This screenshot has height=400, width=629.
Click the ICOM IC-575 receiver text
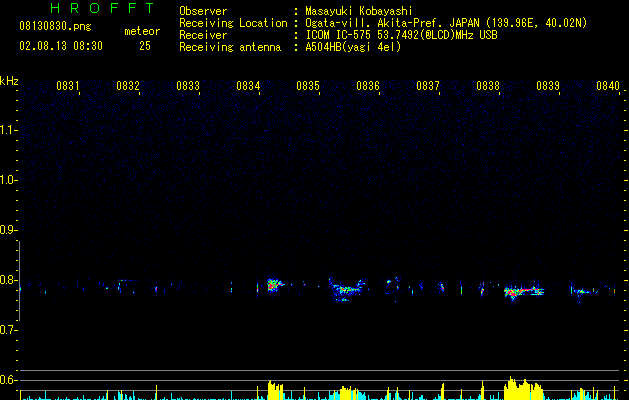[x=401, y=35]
